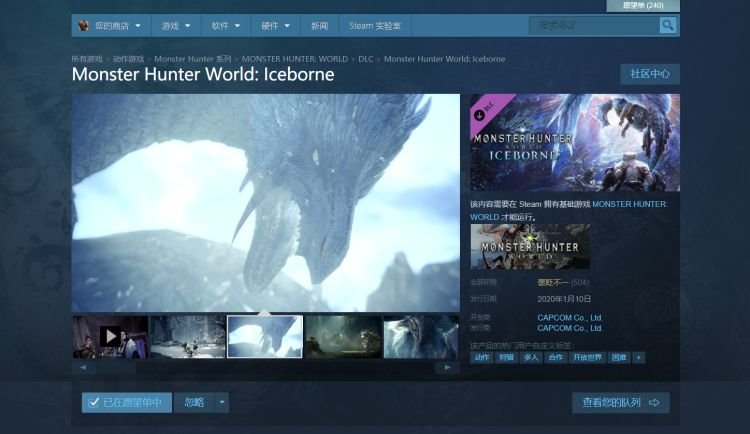Select the 国産 tag
Screen dimensions: 750x434
tap(619, 357)
